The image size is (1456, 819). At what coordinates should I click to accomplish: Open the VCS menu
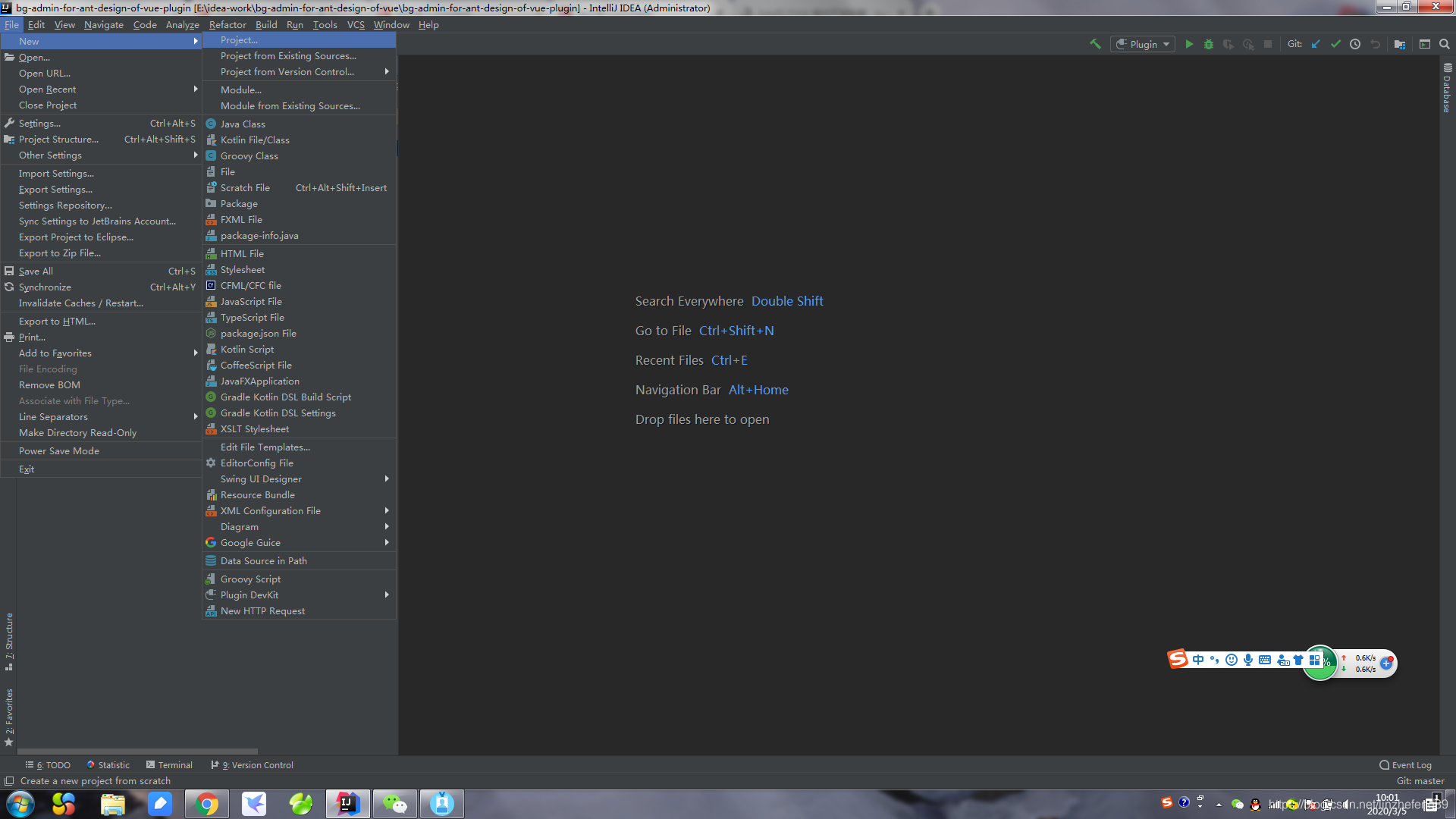[356, 25]
